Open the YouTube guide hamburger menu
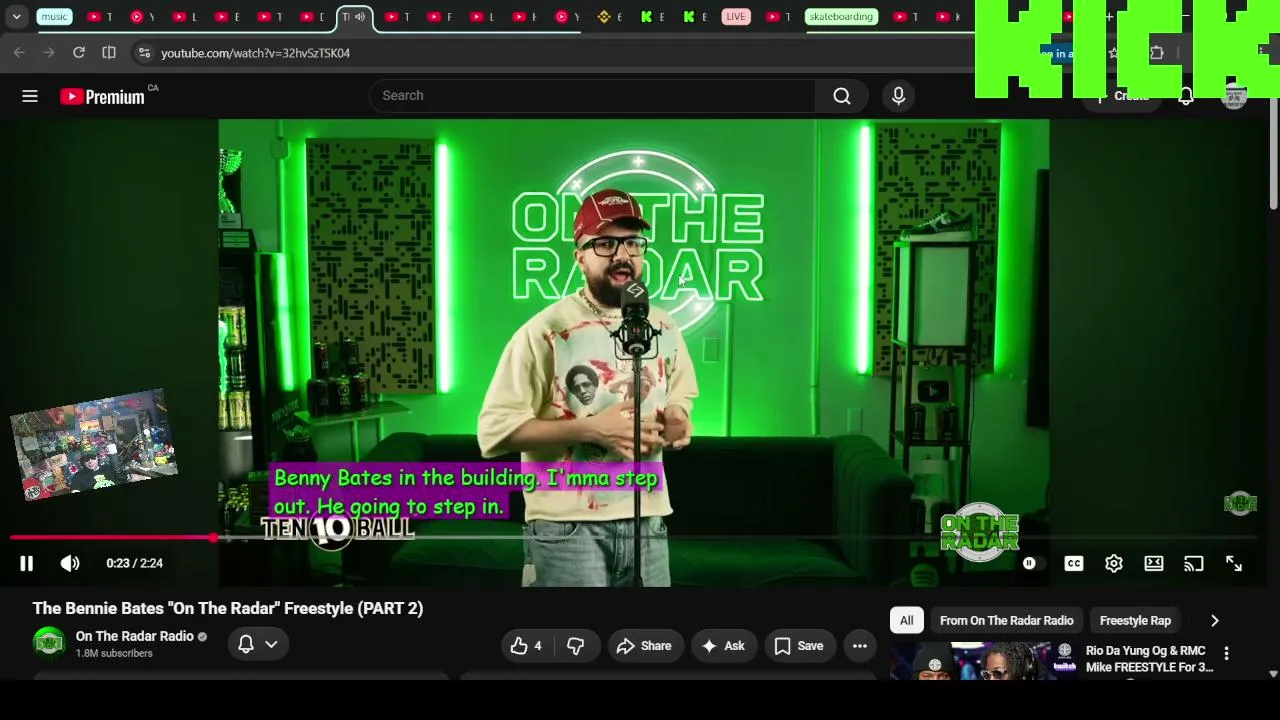The height and width of the screenshot is (720, 1280). click(x=30, y=96)
